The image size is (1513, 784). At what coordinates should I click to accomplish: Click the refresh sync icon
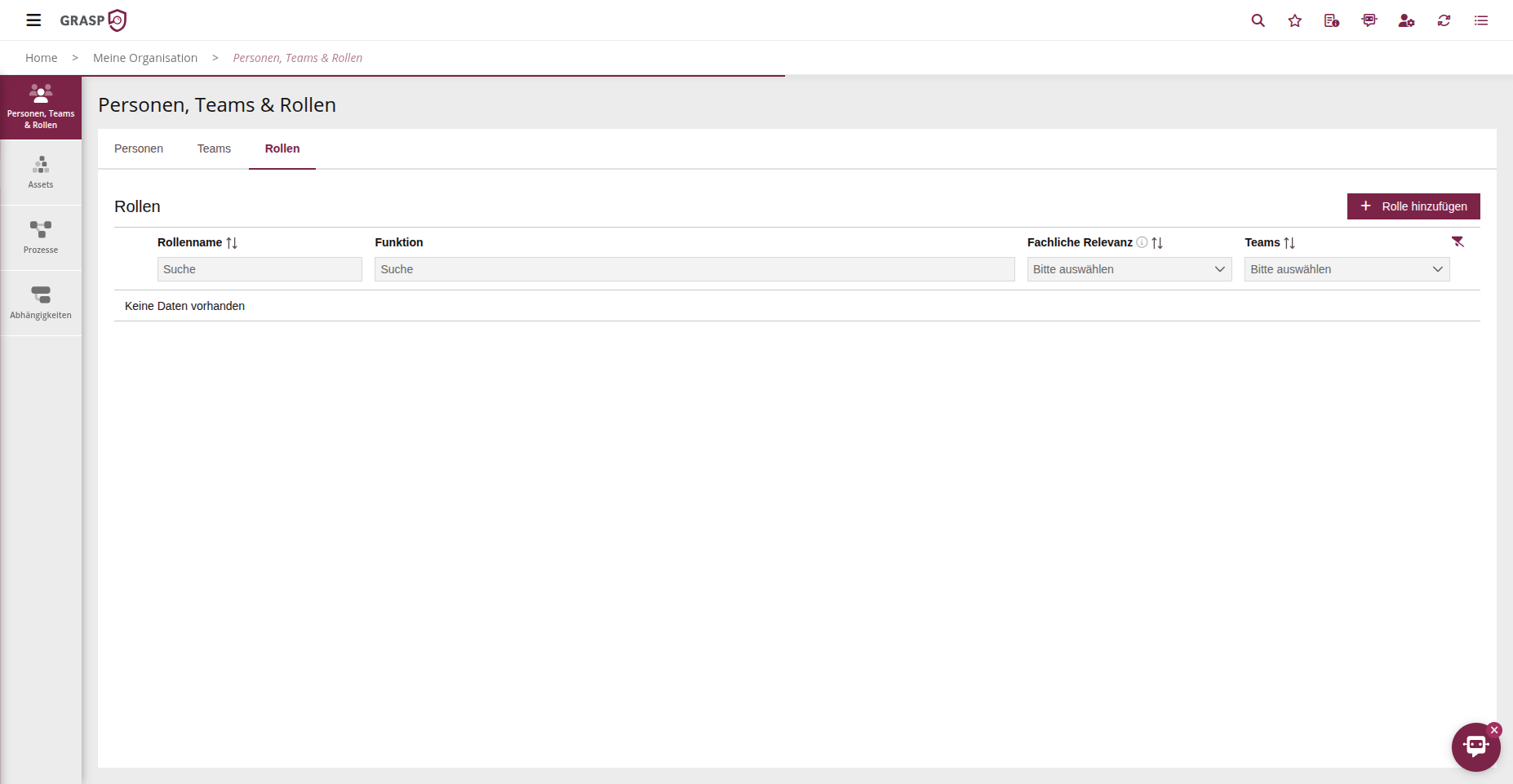coord(1444,20)
